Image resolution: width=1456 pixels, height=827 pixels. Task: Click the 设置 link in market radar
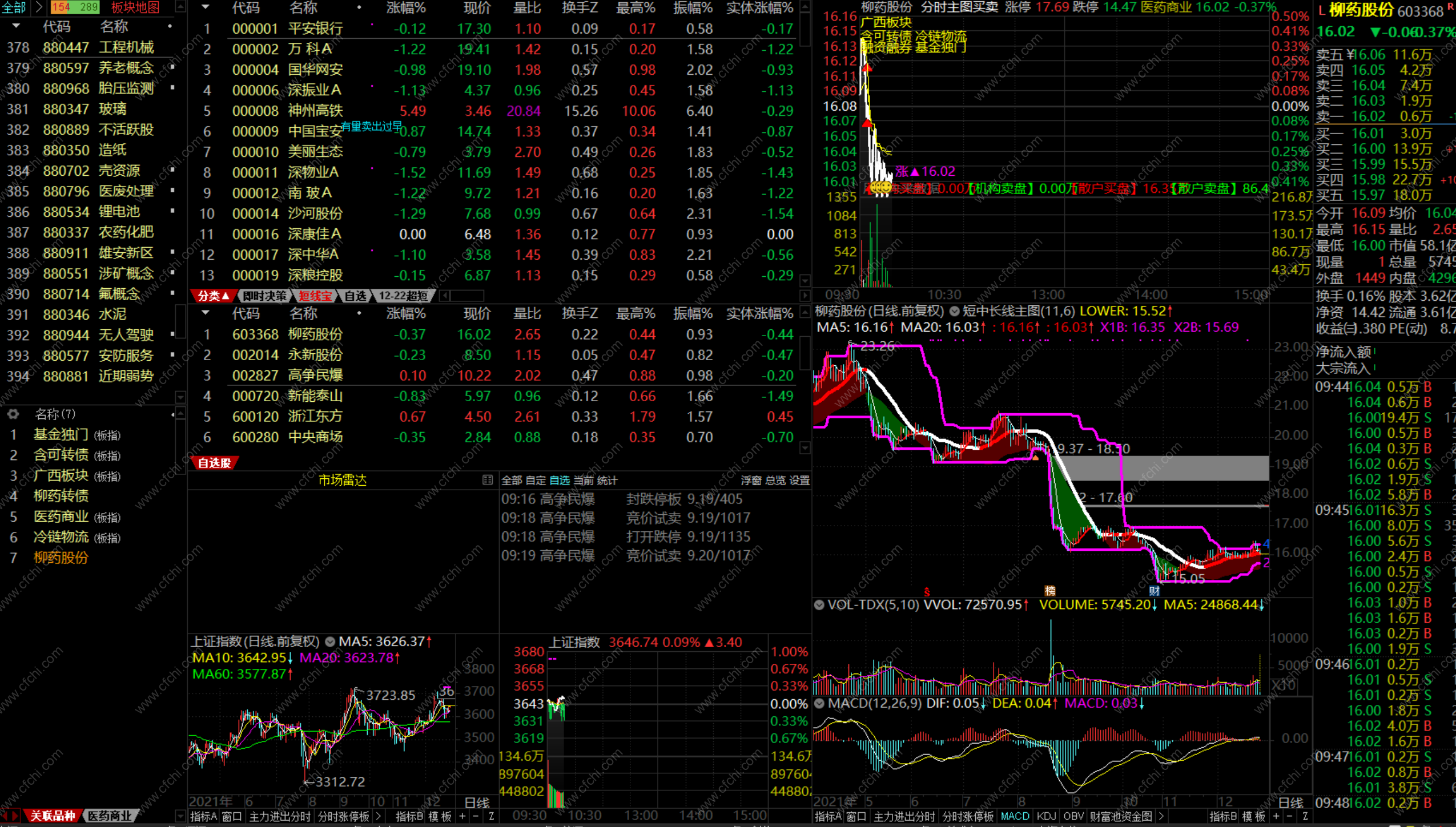point(799,481)
